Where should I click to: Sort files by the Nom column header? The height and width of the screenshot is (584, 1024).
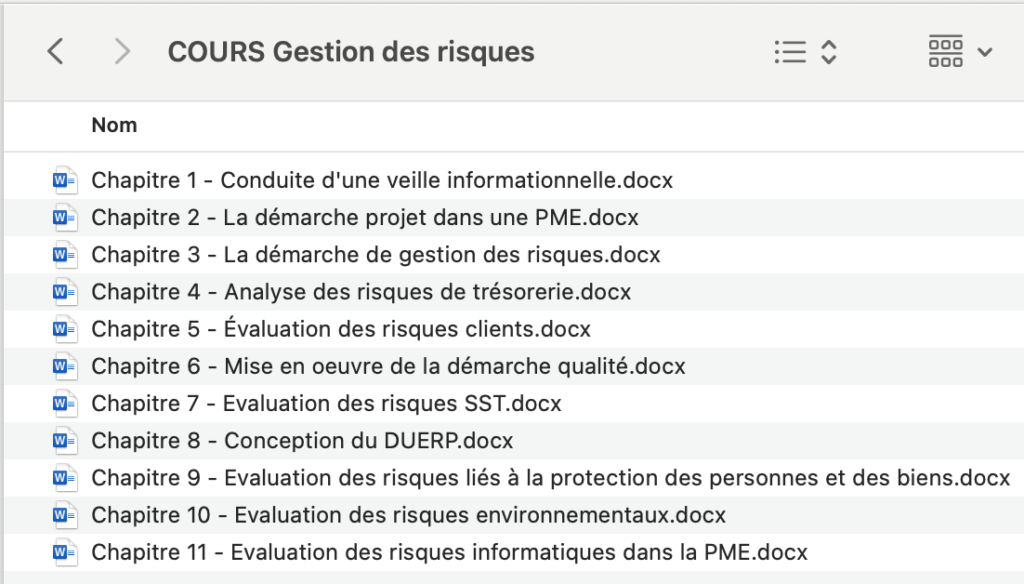[x=114, y=125]
